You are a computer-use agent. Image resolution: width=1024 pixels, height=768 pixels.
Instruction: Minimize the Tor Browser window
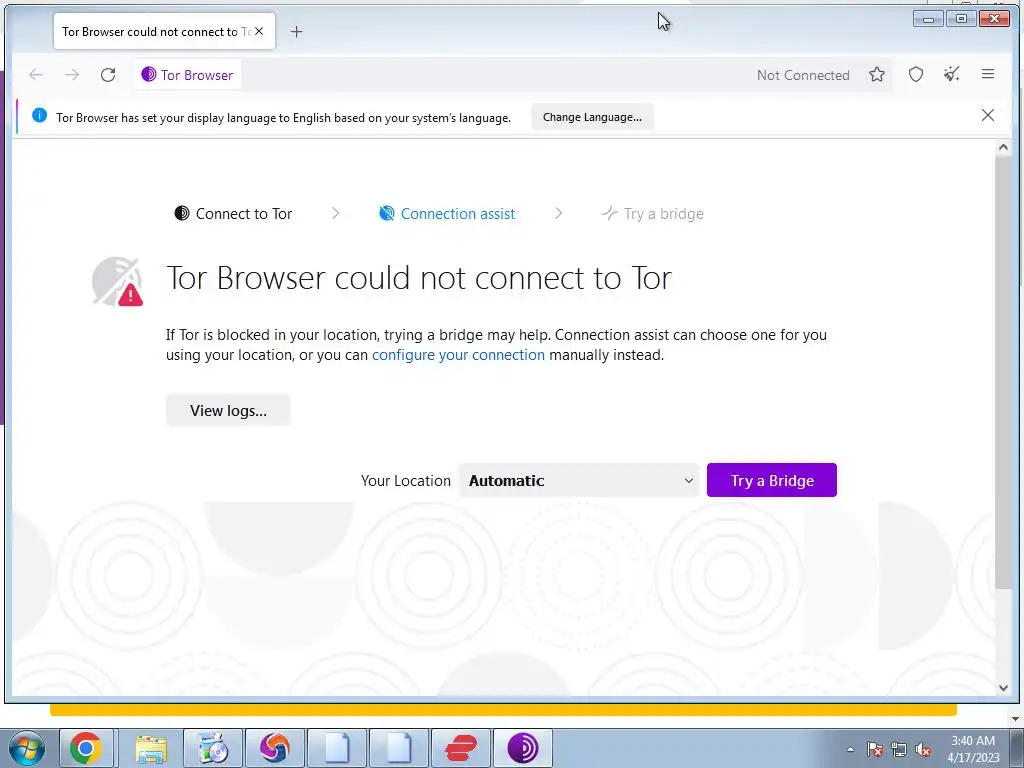[x=928, y=19]
